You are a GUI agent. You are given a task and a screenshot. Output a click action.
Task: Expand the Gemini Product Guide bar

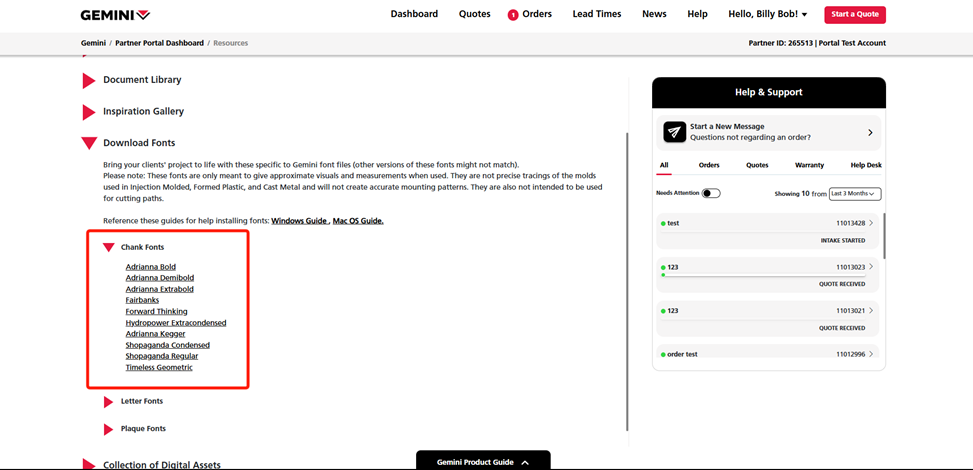click(483, 462)
